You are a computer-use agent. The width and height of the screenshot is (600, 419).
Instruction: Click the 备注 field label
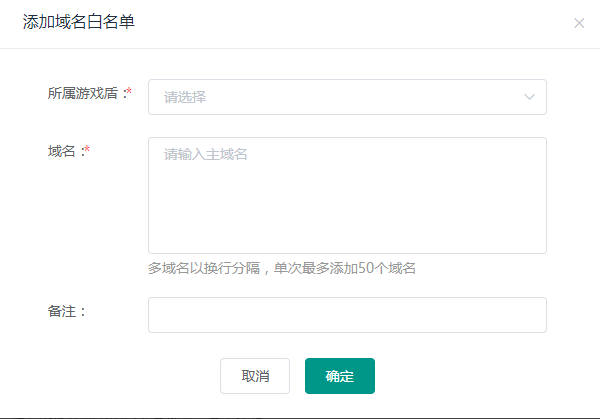(x=62, y=311)
